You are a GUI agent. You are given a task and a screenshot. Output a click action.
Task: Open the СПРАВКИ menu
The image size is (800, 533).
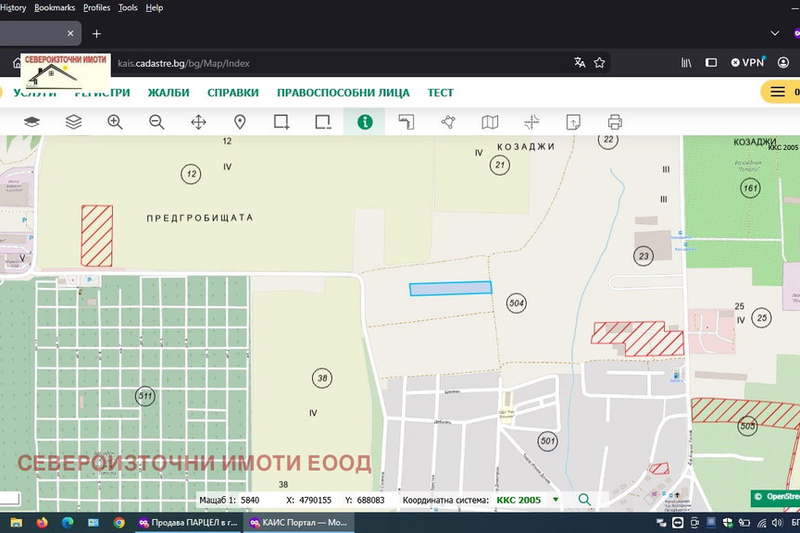click(x=233, y=93)
